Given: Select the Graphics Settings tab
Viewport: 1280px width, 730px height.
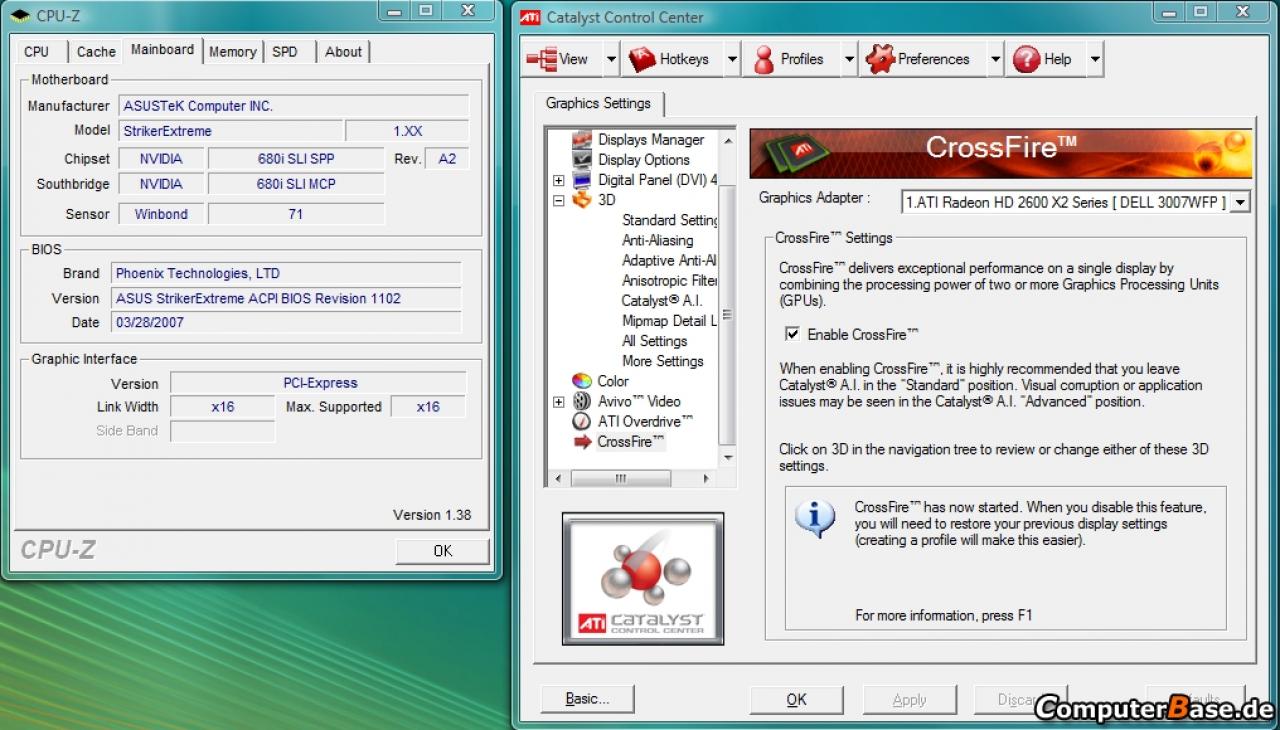Looking at the screenshot, I should [598, 103].
